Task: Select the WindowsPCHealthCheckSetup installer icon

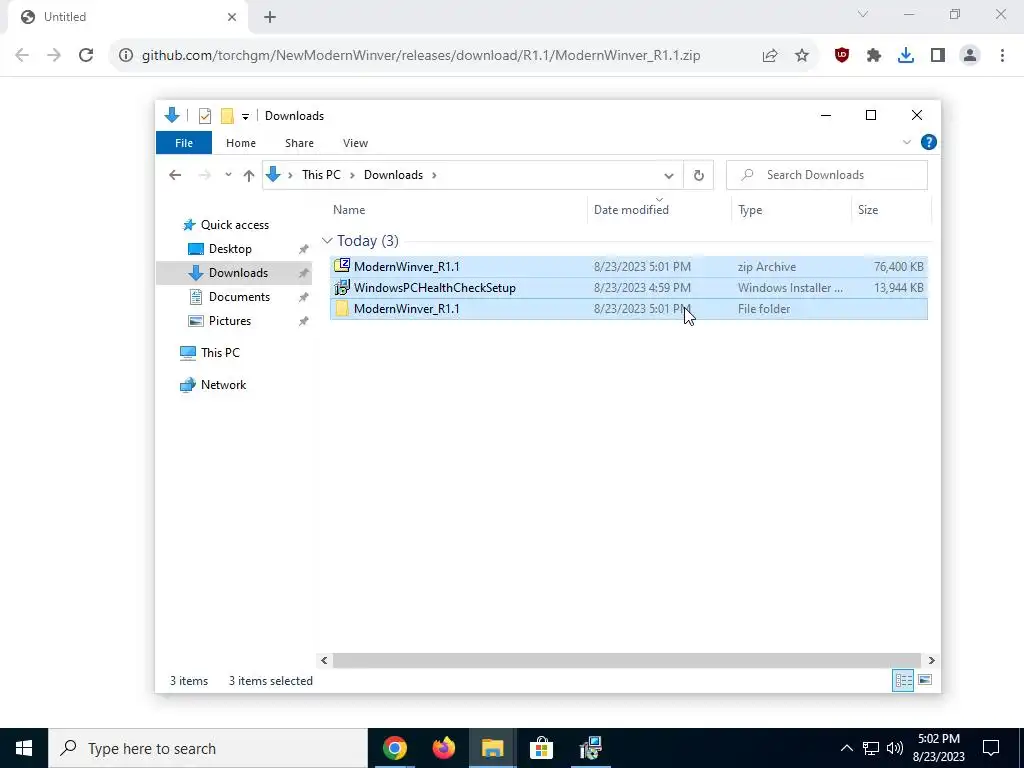Action: [x=342, y=287]
